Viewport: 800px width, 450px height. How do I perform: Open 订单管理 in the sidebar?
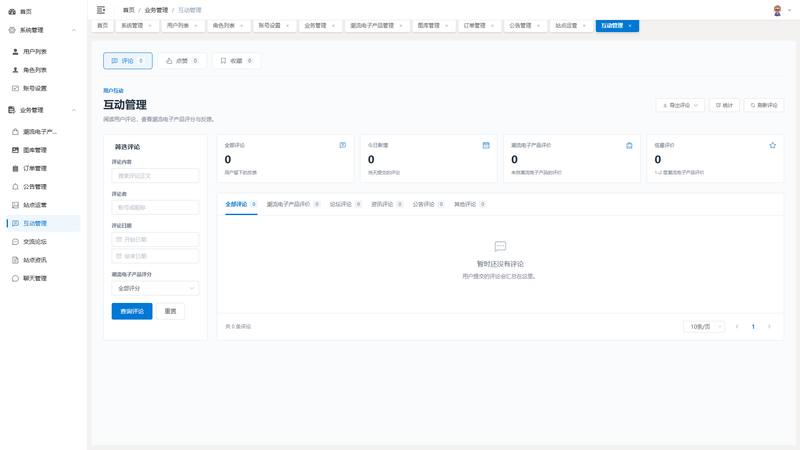tap(44, 168)
